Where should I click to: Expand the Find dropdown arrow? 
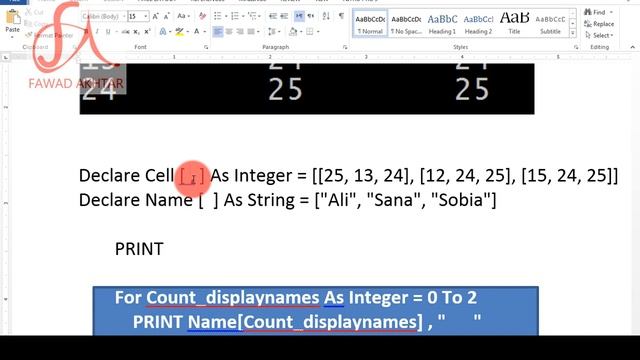pos(611,12)
